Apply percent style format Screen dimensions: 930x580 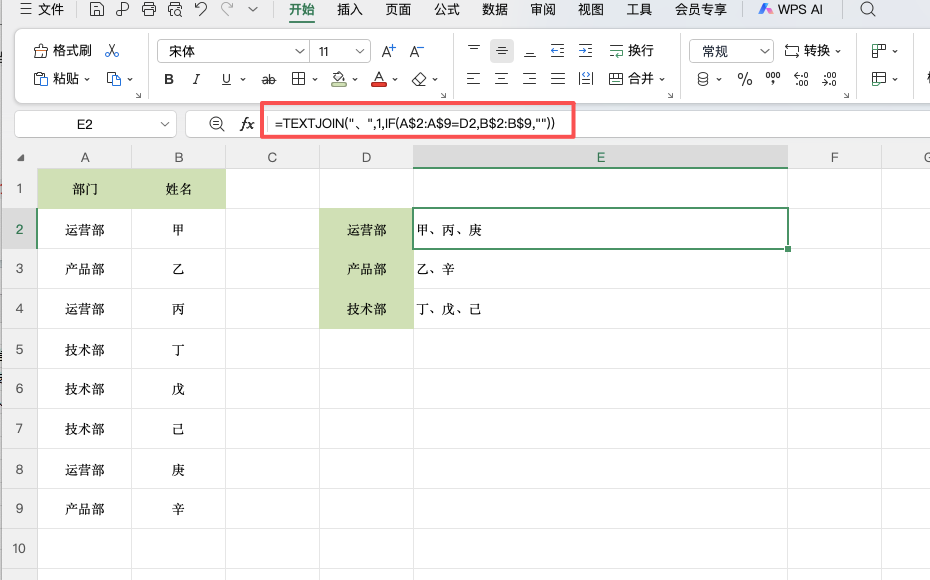pos(745,79)
